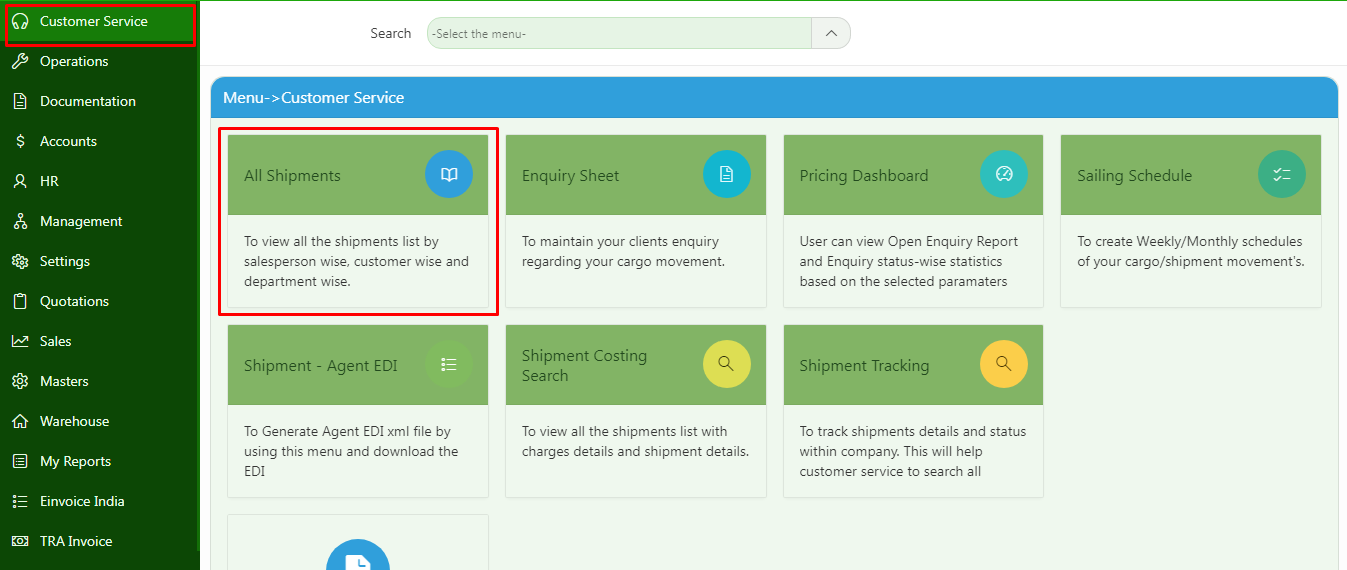Screen dimensions: 1347x570
Task: Open the Customer Service menu
Action: pos(100,21)
